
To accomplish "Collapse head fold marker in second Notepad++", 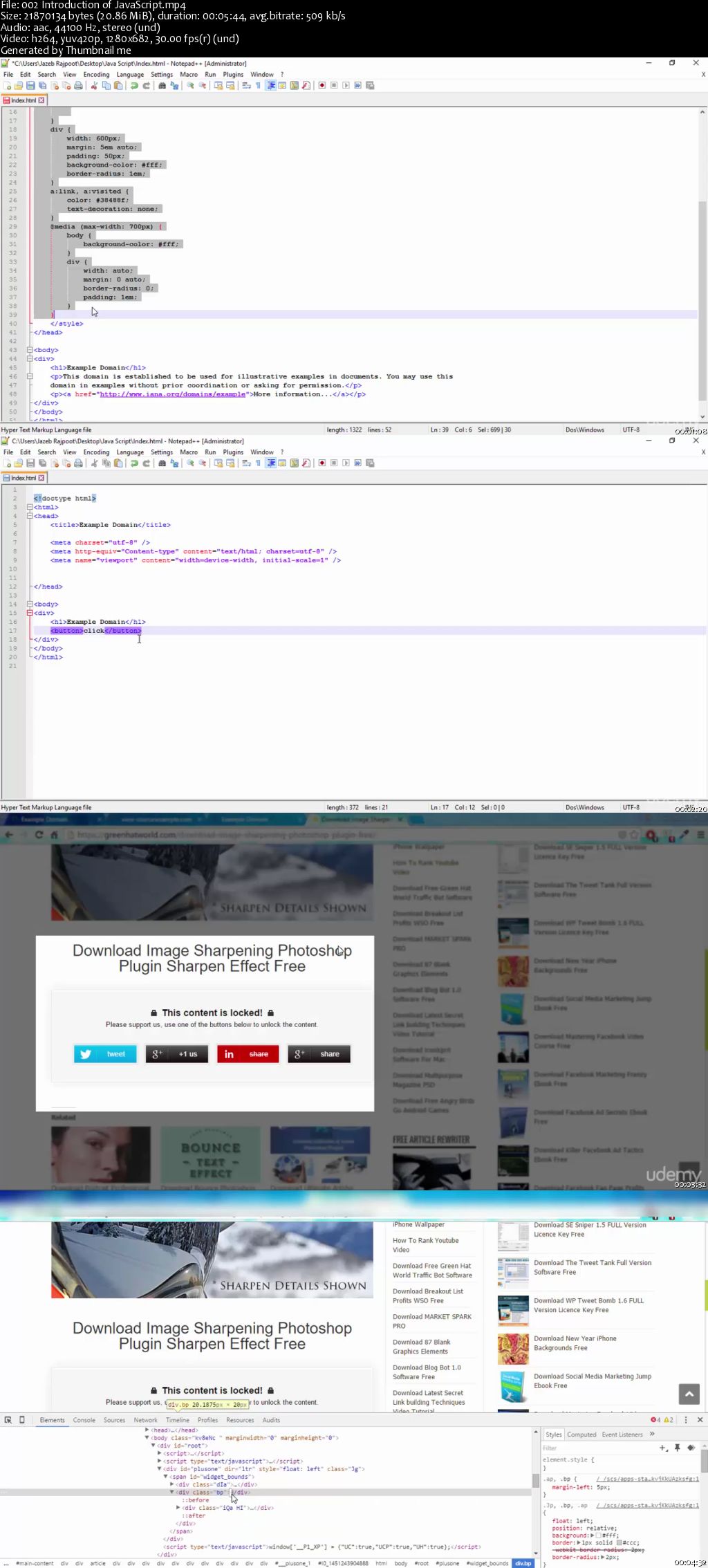I will 30,516.
